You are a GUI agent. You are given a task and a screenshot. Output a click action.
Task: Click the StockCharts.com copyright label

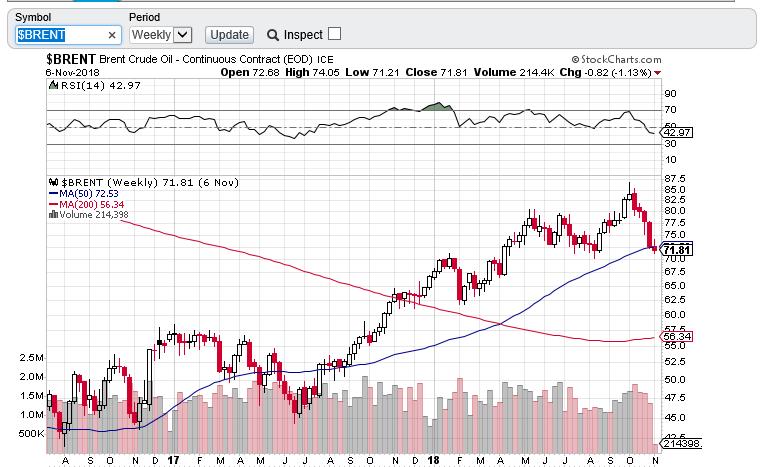(617, 59)
